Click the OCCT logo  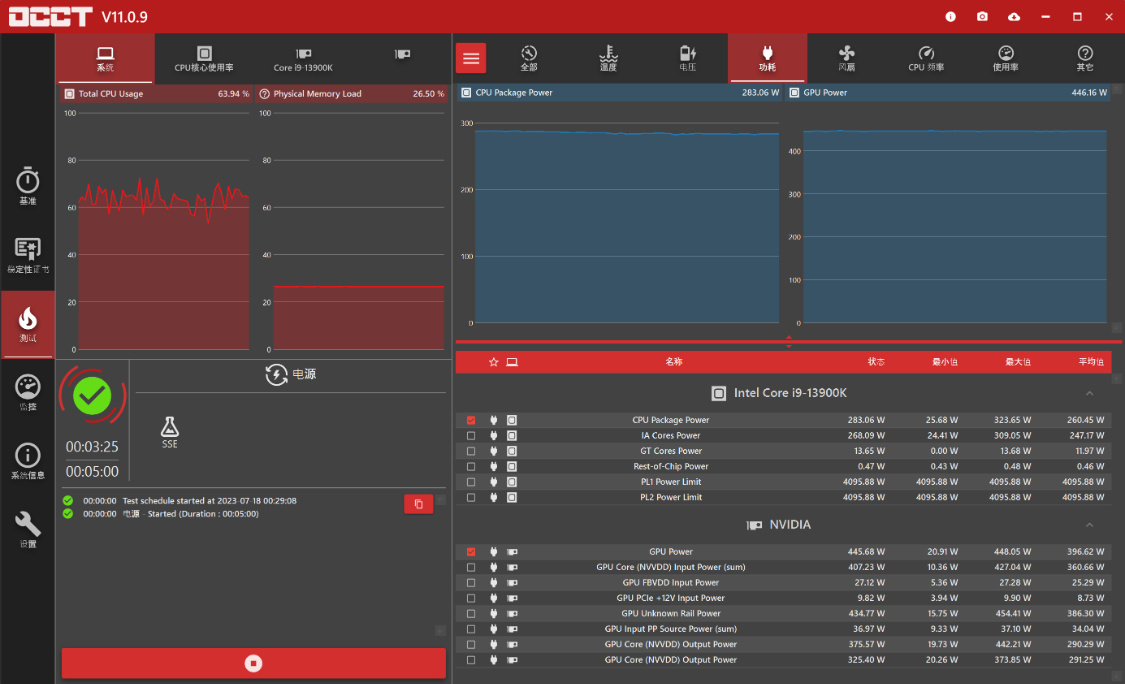50,17
